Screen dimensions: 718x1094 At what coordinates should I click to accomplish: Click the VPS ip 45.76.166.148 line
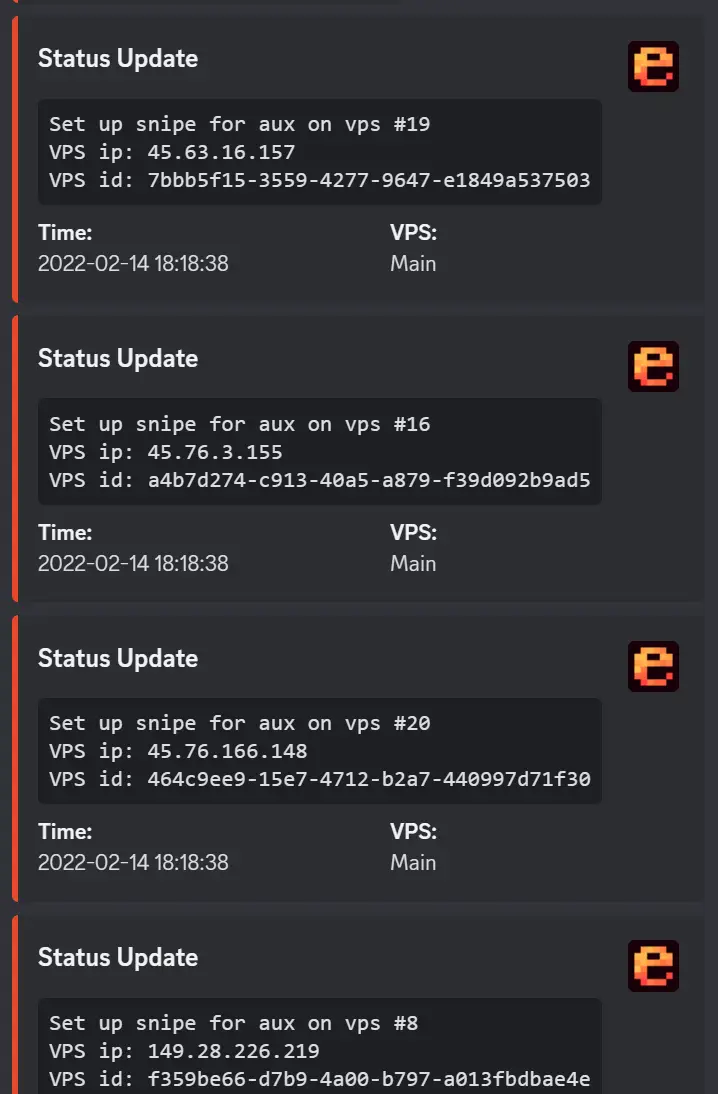(178, 751)
